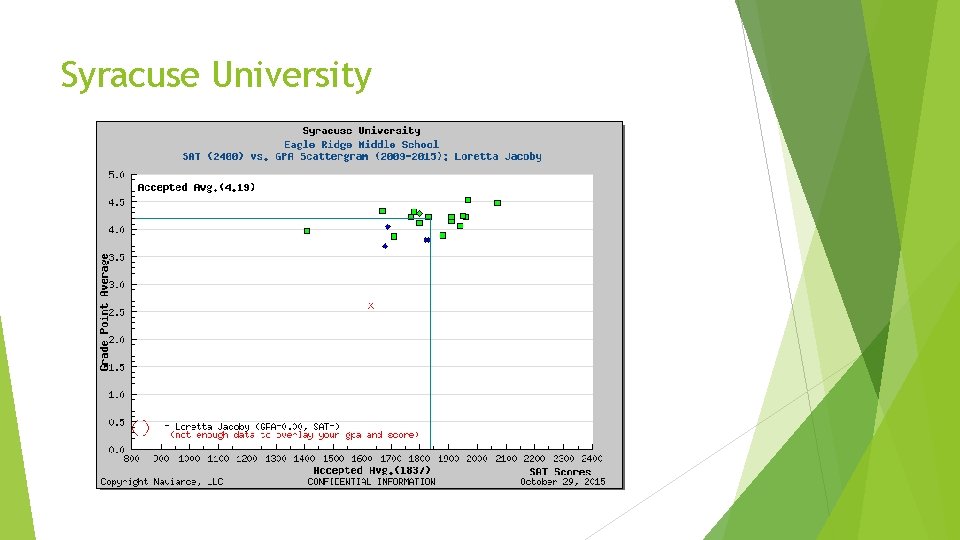Click the "800" x-axis tick label
960x540 pixels.
point(132,459)
